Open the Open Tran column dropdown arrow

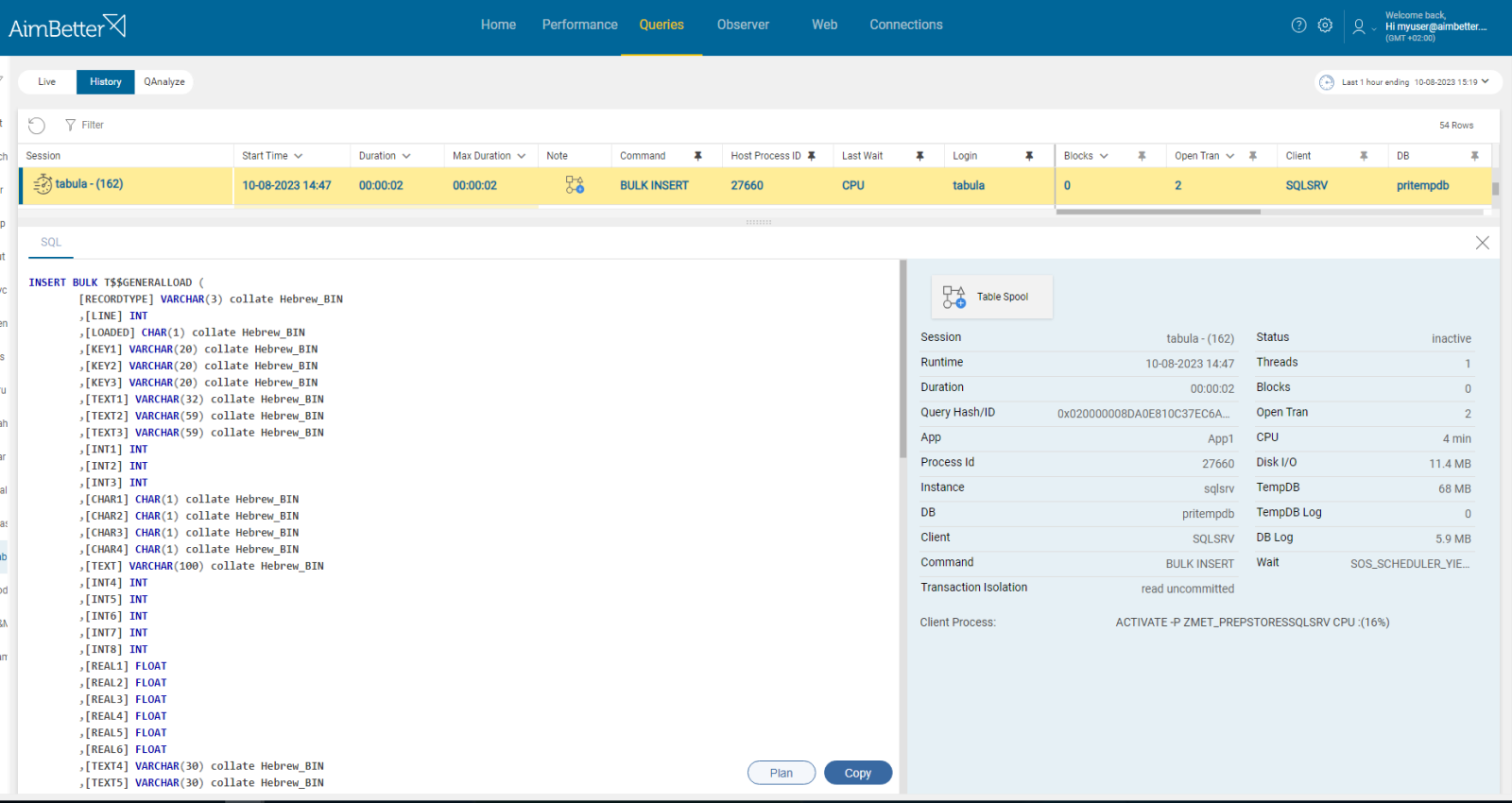click(1229, 156)
